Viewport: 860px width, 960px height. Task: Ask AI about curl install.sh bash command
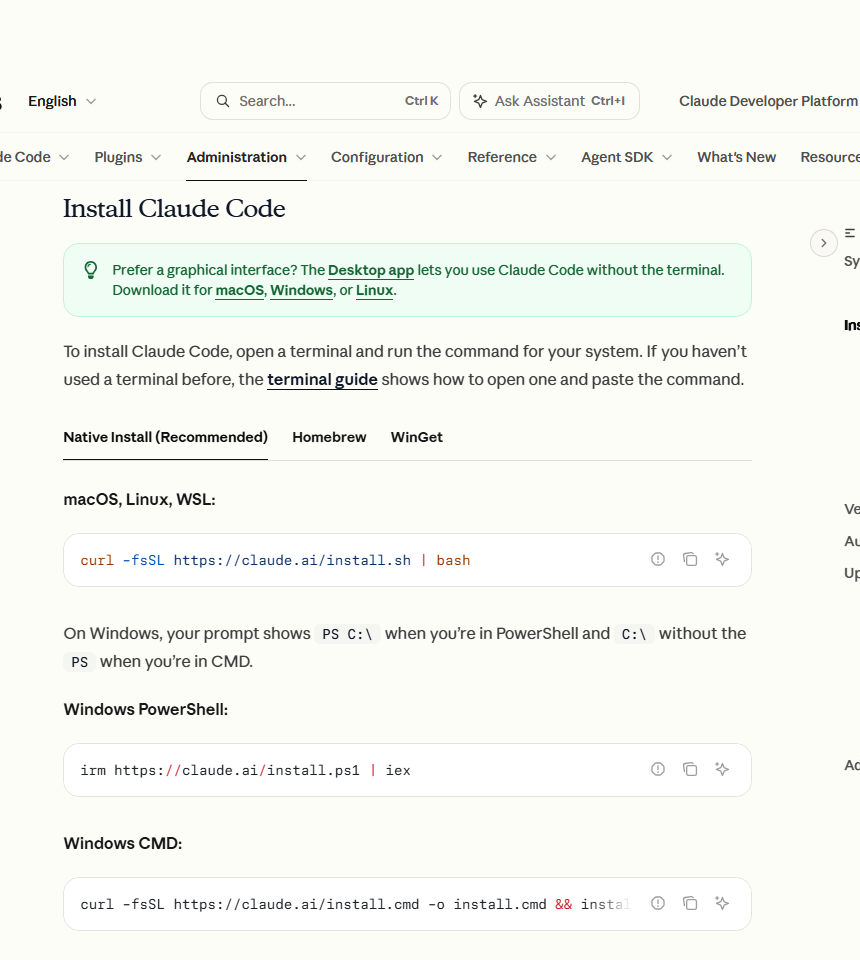point(722,559)
